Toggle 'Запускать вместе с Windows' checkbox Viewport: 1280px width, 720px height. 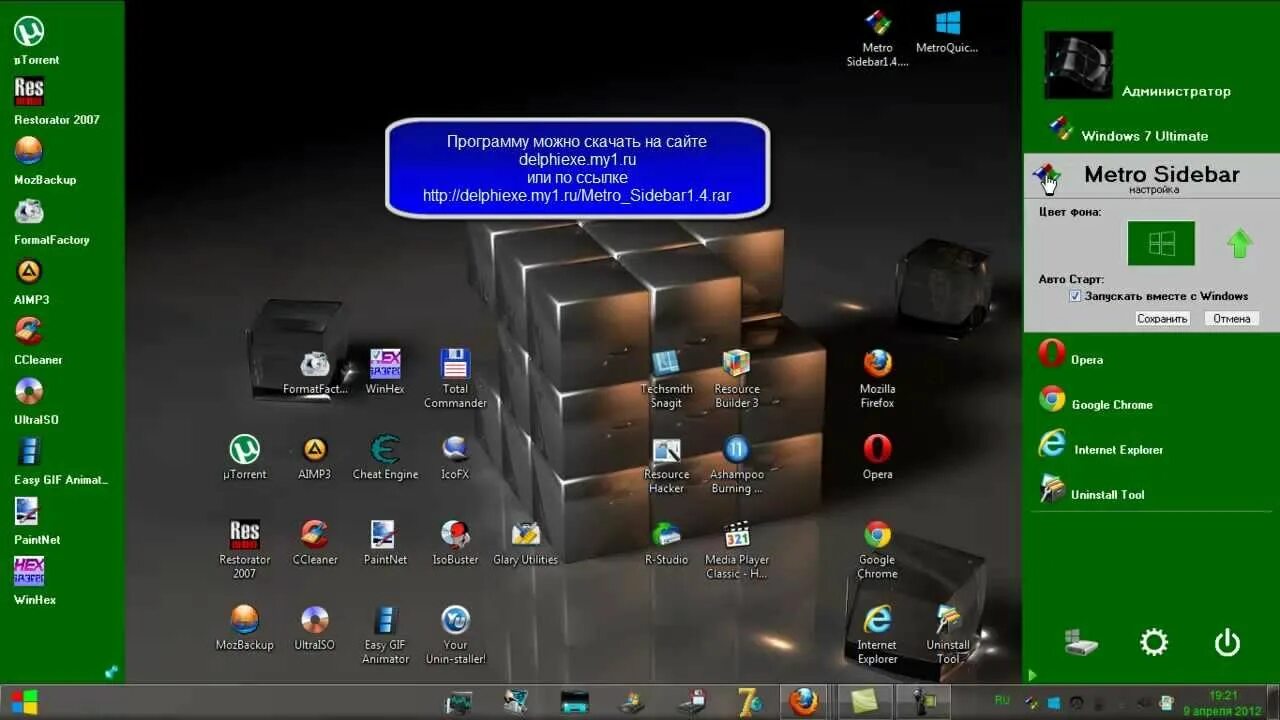1075,296
